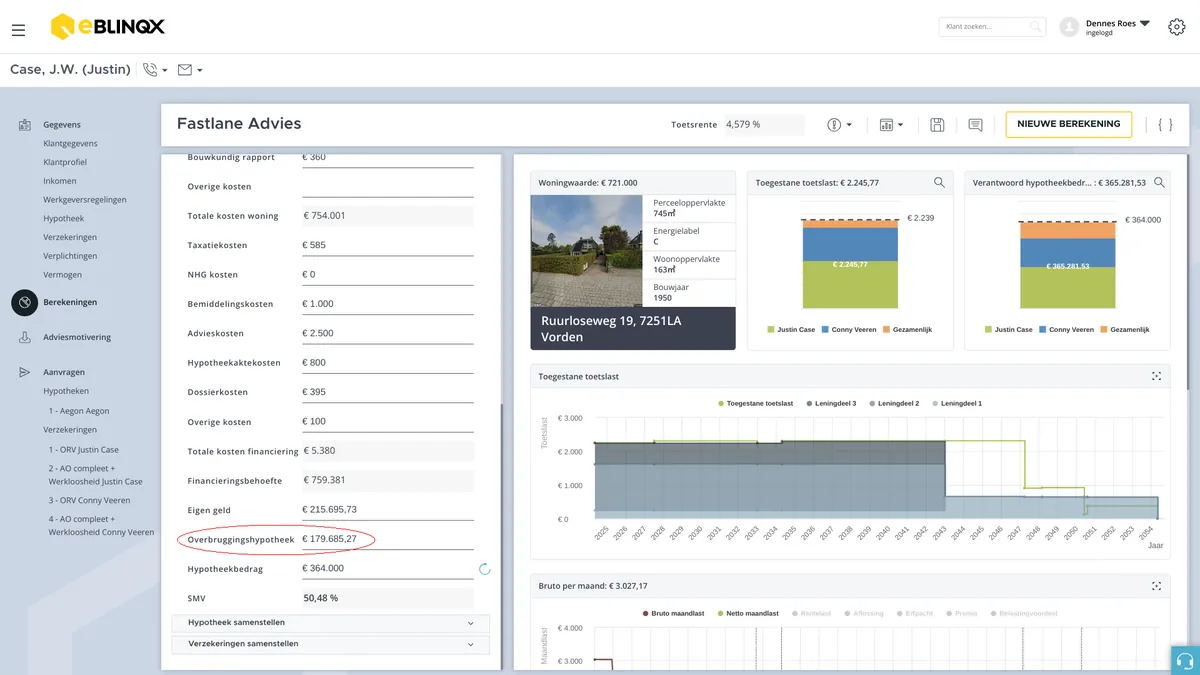Open the phone dropdown next to client name

pyautogui.click(x=155, y=70)
